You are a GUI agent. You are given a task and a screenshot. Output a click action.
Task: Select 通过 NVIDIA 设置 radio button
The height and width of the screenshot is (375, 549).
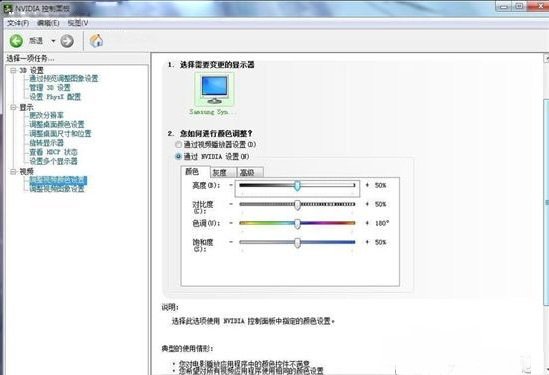pos(179,157)
